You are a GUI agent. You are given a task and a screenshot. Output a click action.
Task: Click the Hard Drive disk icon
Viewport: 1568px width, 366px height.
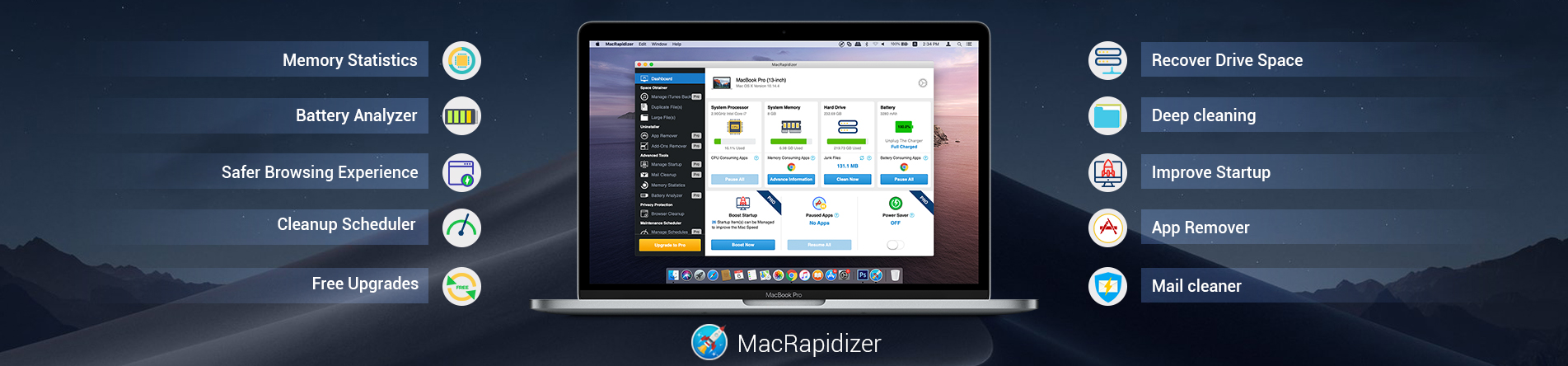pyautogui.click(x=847, y=126)
